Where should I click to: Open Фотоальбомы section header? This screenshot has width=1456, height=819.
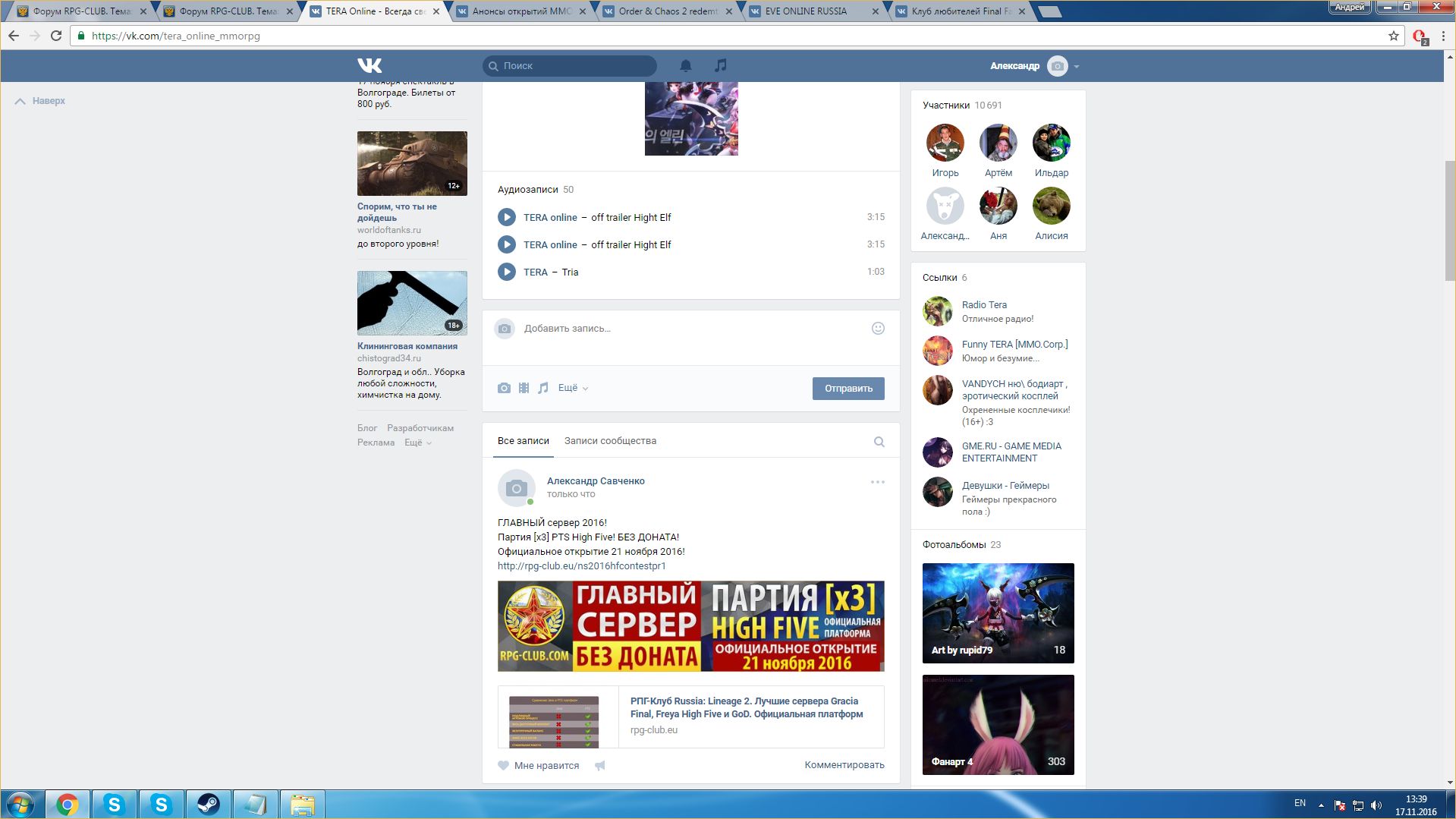point(961,545)
